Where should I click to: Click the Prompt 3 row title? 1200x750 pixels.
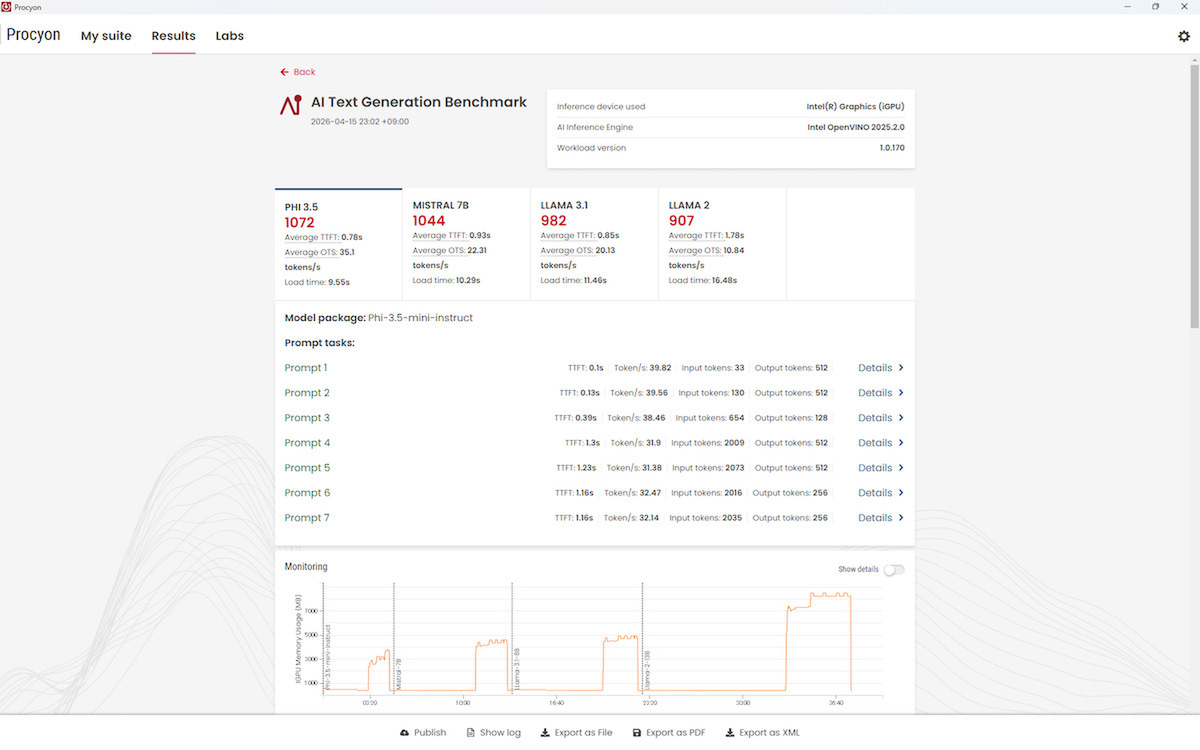pyautogui.click(x=307, y=418)
